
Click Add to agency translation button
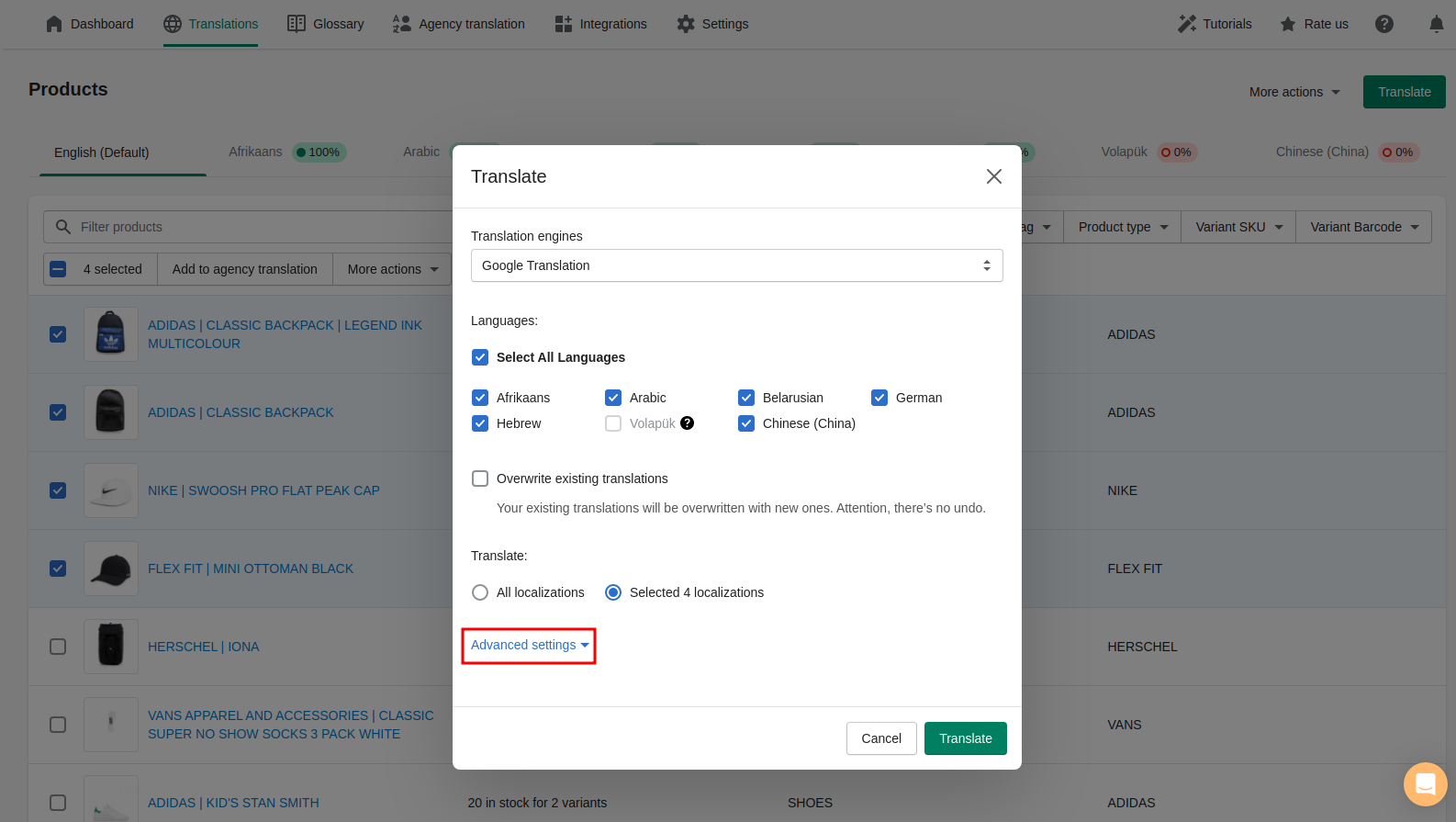coord(245,269)
